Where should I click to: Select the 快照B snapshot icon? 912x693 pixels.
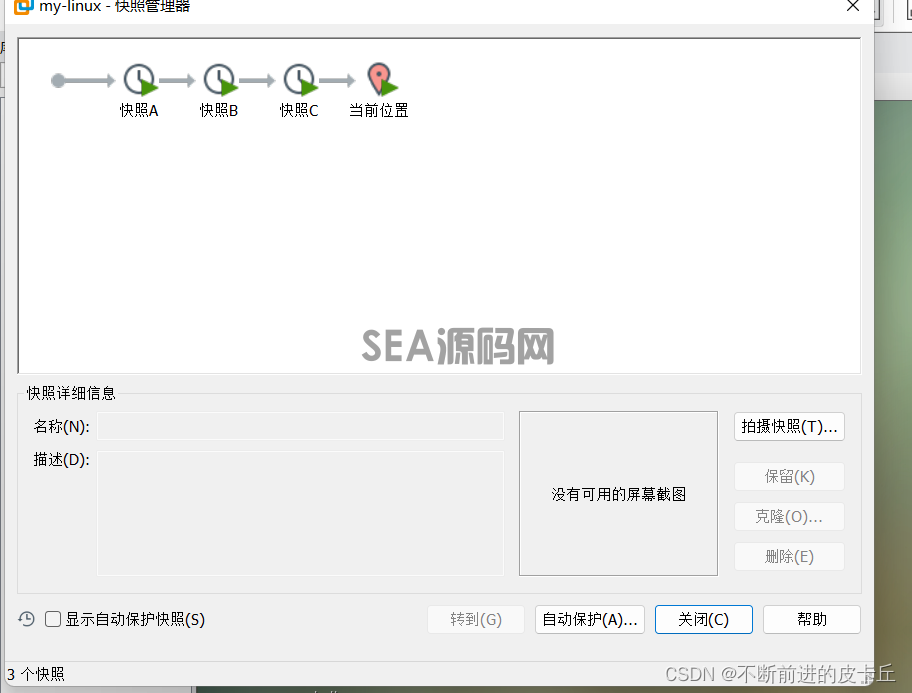pyautogui.click(x=220, y=80)
